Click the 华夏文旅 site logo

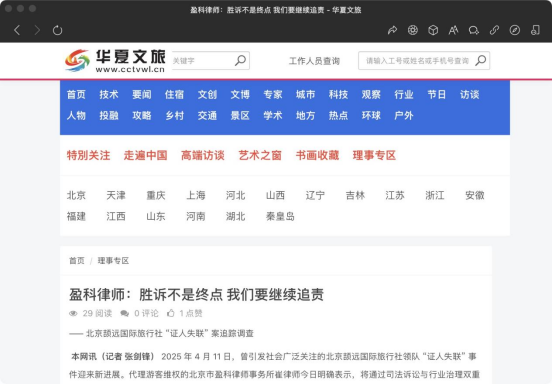[115, 61]
